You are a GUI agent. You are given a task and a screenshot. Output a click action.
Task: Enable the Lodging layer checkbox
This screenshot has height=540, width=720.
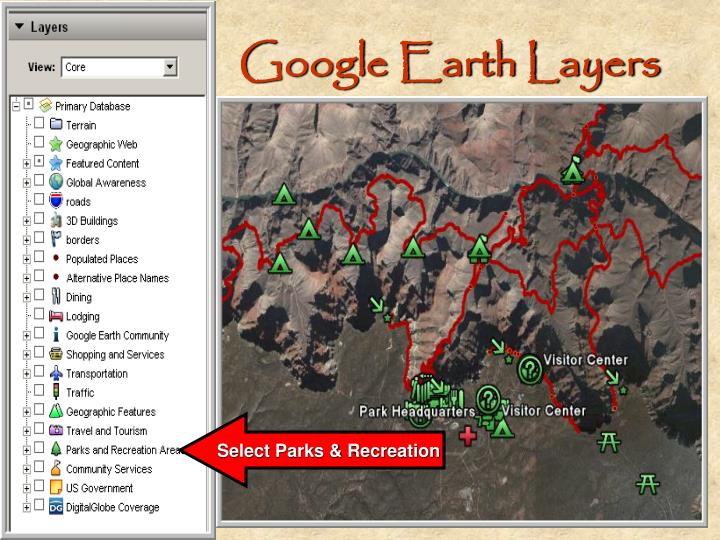(x=39, y=314)
